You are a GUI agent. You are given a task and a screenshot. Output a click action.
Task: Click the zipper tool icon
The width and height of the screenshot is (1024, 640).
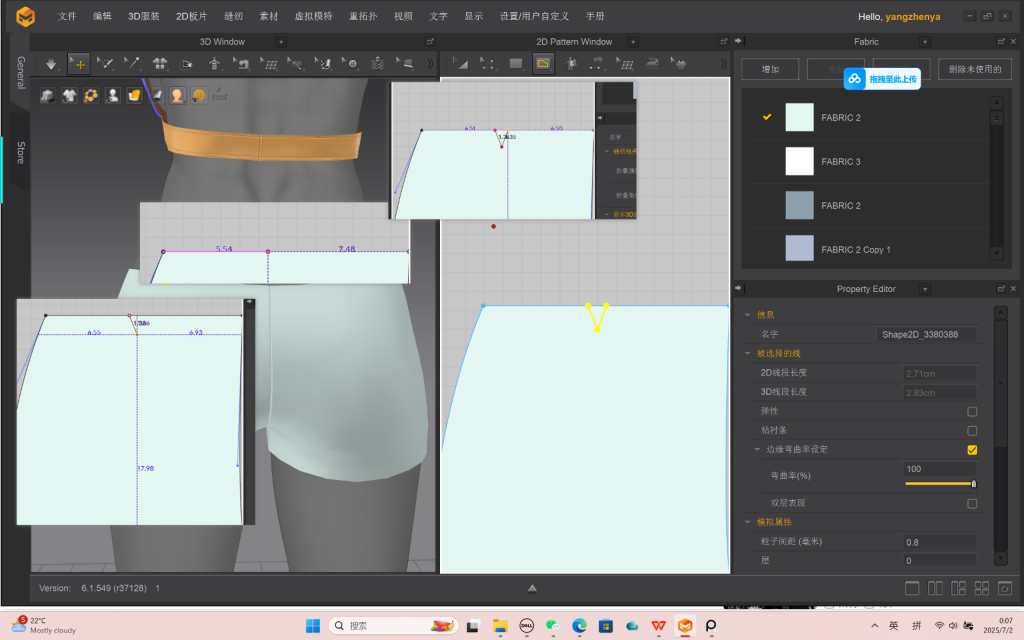click(378, 64)
